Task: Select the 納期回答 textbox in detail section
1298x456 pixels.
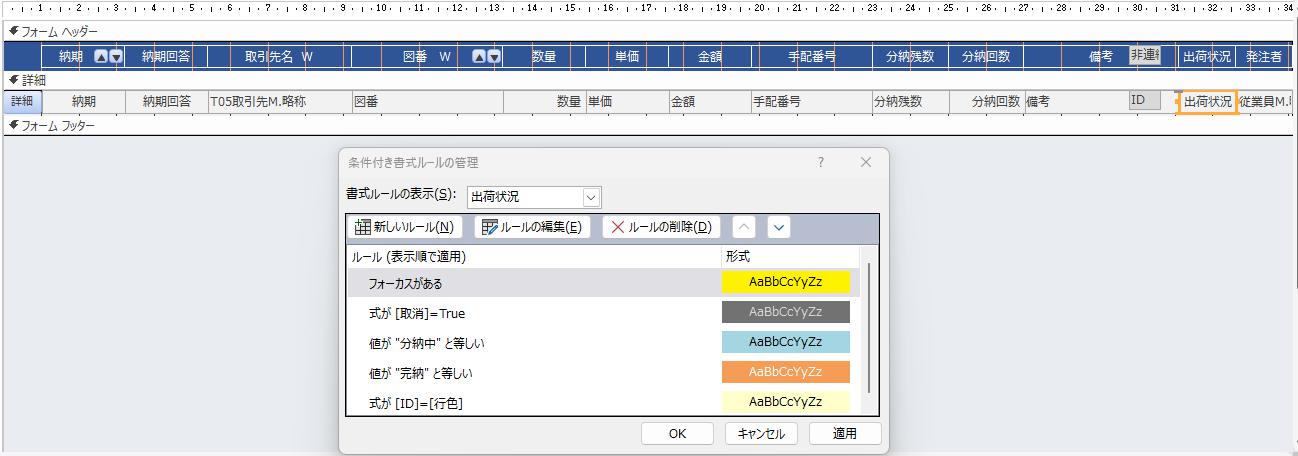Action: click(167, 101)
